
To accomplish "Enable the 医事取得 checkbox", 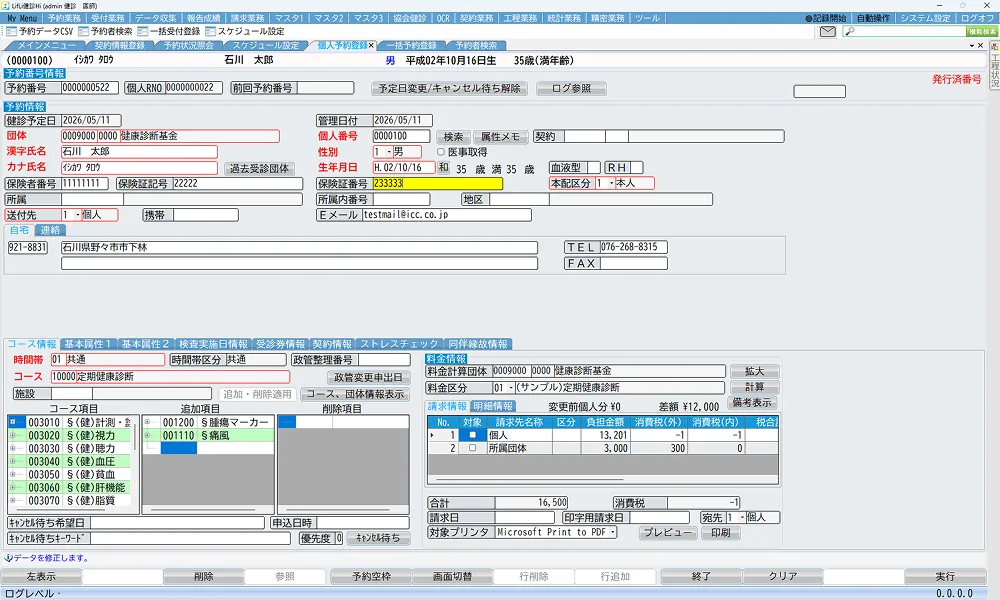I will tap(441, 152).
